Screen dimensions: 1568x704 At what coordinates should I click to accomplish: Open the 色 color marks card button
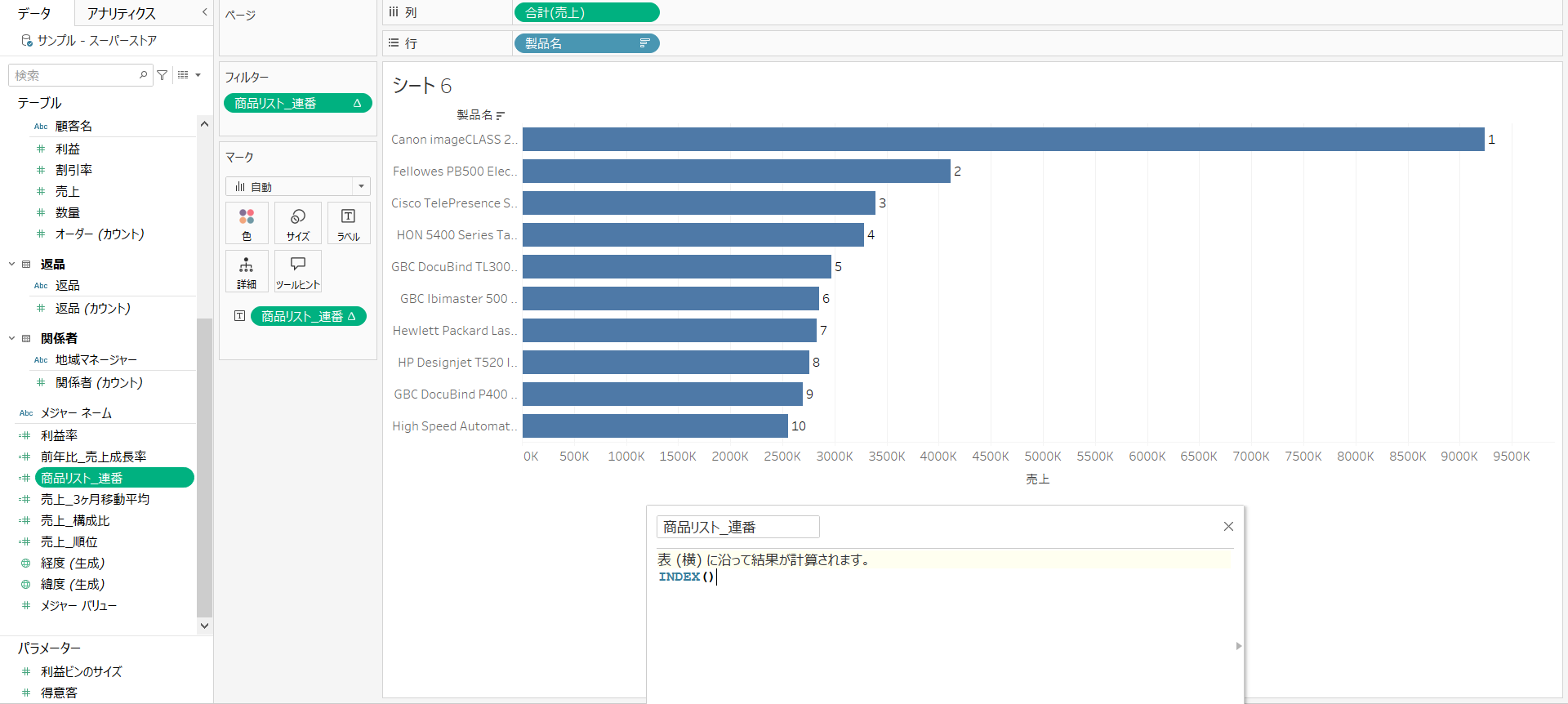(x=247, y=224)
